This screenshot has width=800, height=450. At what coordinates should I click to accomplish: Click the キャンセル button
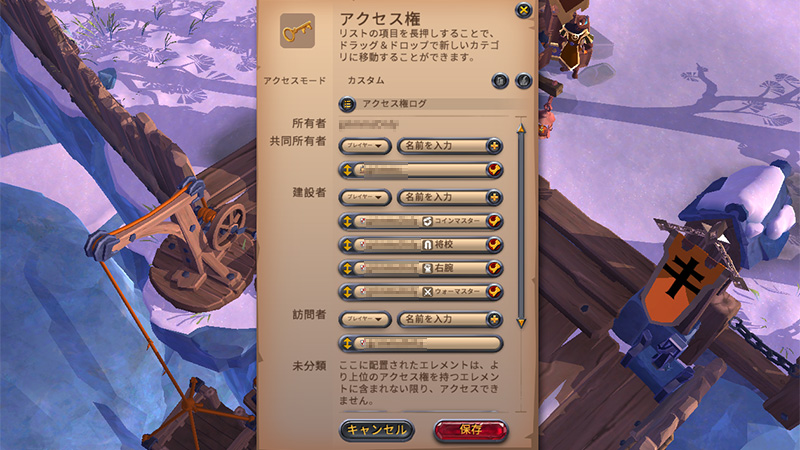pyautogui.click(x=377, y=430)
